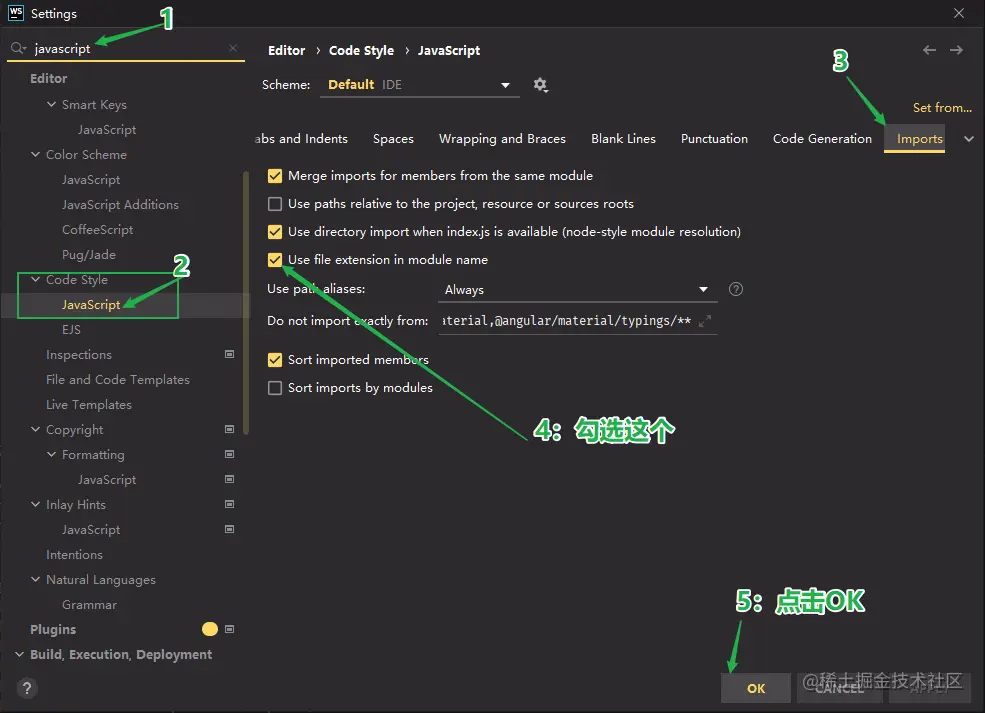The image size is (985, 713).
Task: Collapse the Formatting tree node
Action: pyautogui.click(x=52, y=454)
